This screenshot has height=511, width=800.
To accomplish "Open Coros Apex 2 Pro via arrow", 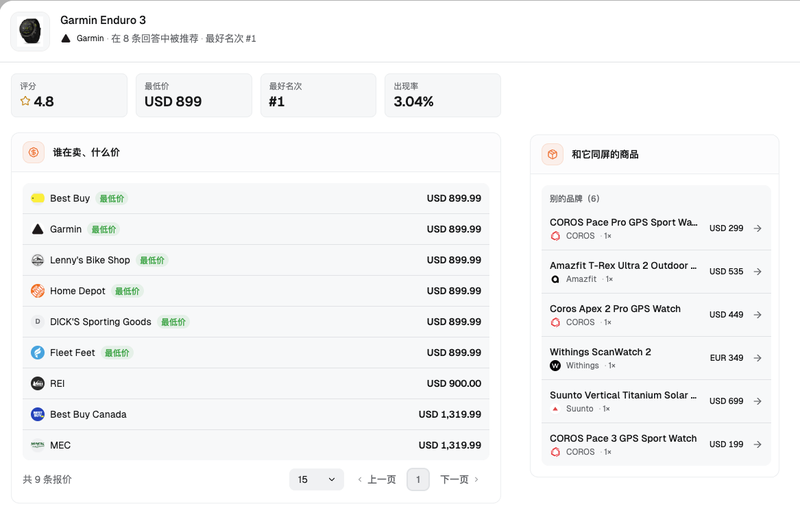I will (758, 315).
